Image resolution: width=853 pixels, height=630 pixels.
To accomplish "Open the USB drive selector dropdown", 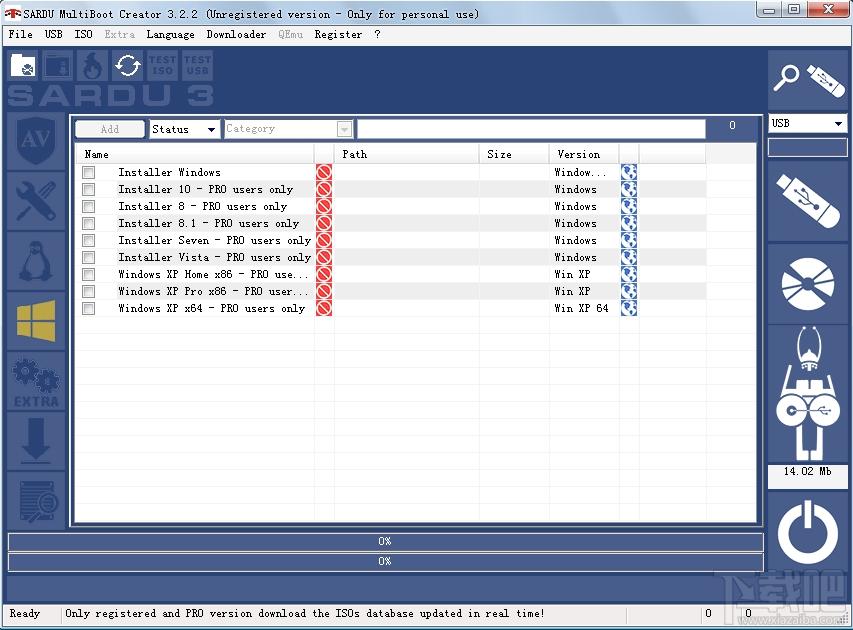I will coord(808,123).
